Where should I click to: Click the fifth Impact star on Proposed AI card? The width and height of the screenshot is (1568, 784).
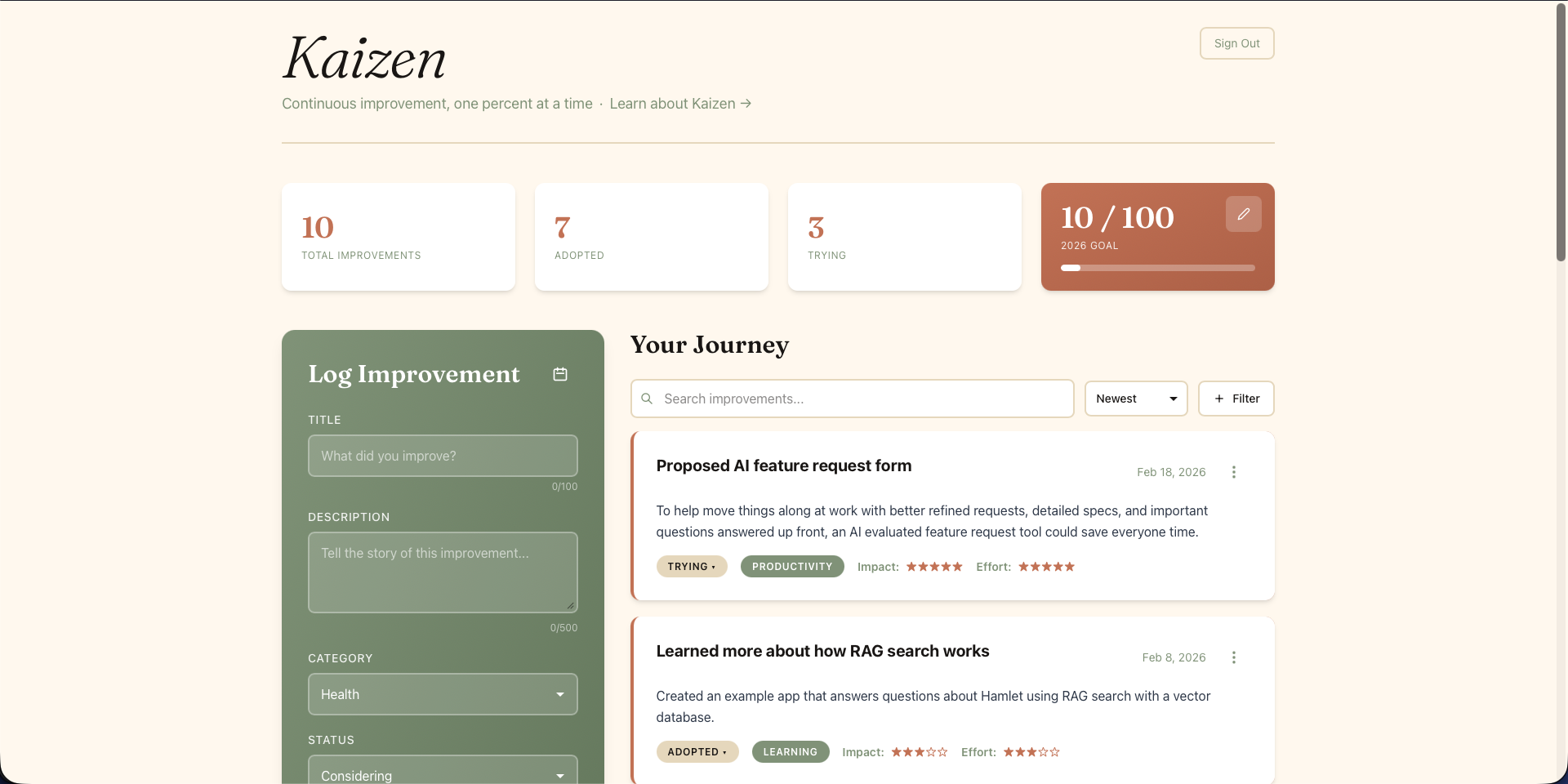click(957, 566)
